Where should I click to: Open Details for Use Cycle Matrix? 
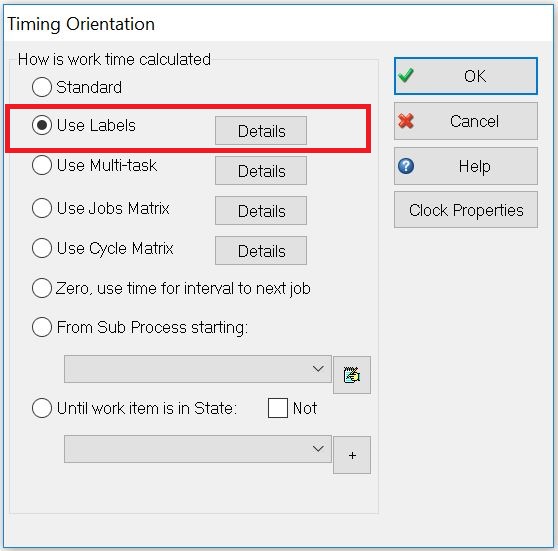[x=261, y=251]
